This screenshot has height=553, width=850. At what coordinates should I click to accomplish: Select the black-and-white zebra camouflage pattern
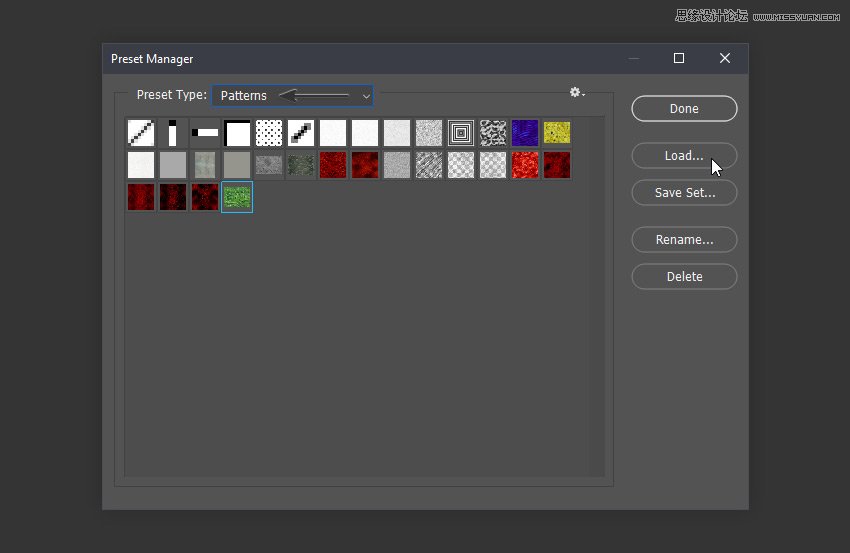pyautogui.click(x=493, y=133)
